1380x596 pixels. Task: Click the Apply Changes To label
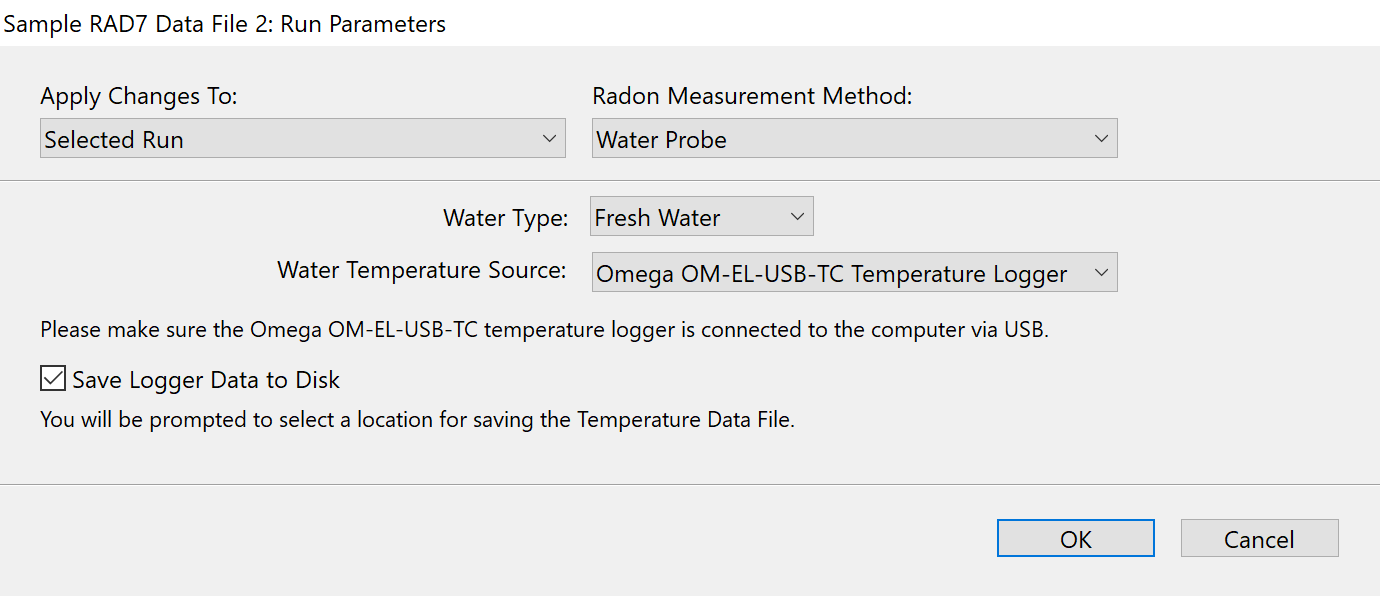point(139,97)
